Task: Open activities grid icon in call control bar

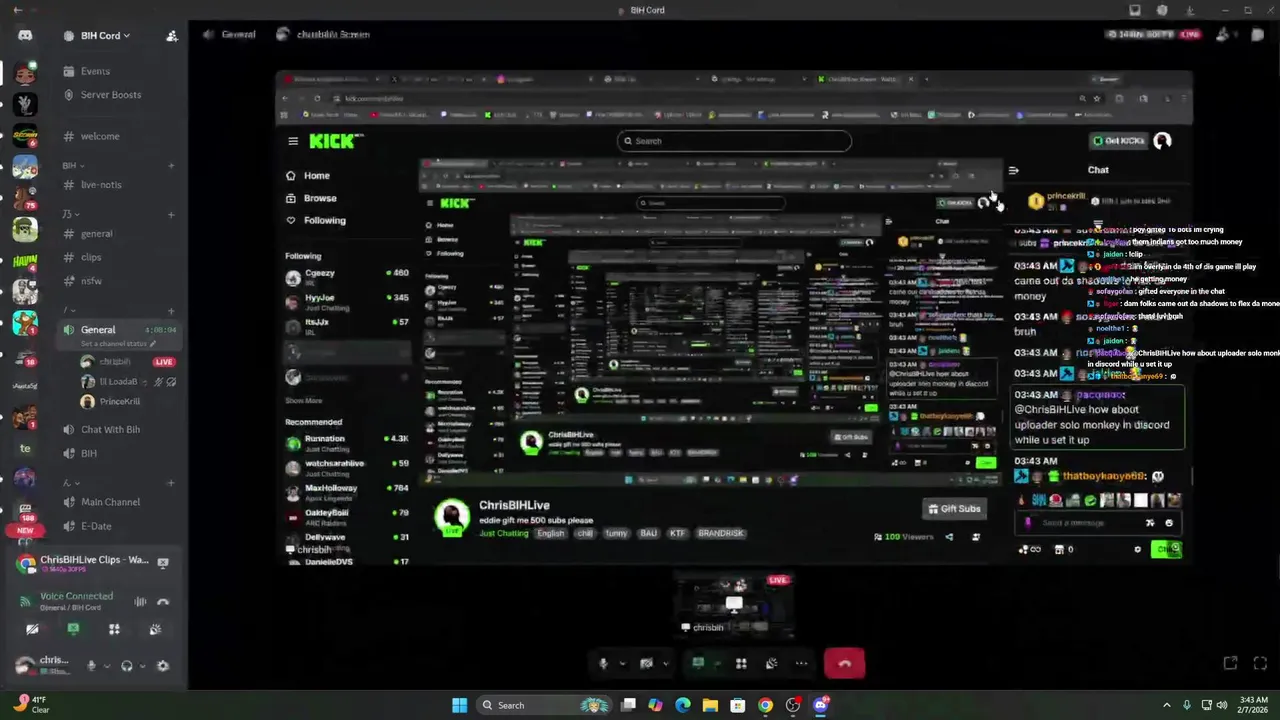Action: (x=741, y=663)
